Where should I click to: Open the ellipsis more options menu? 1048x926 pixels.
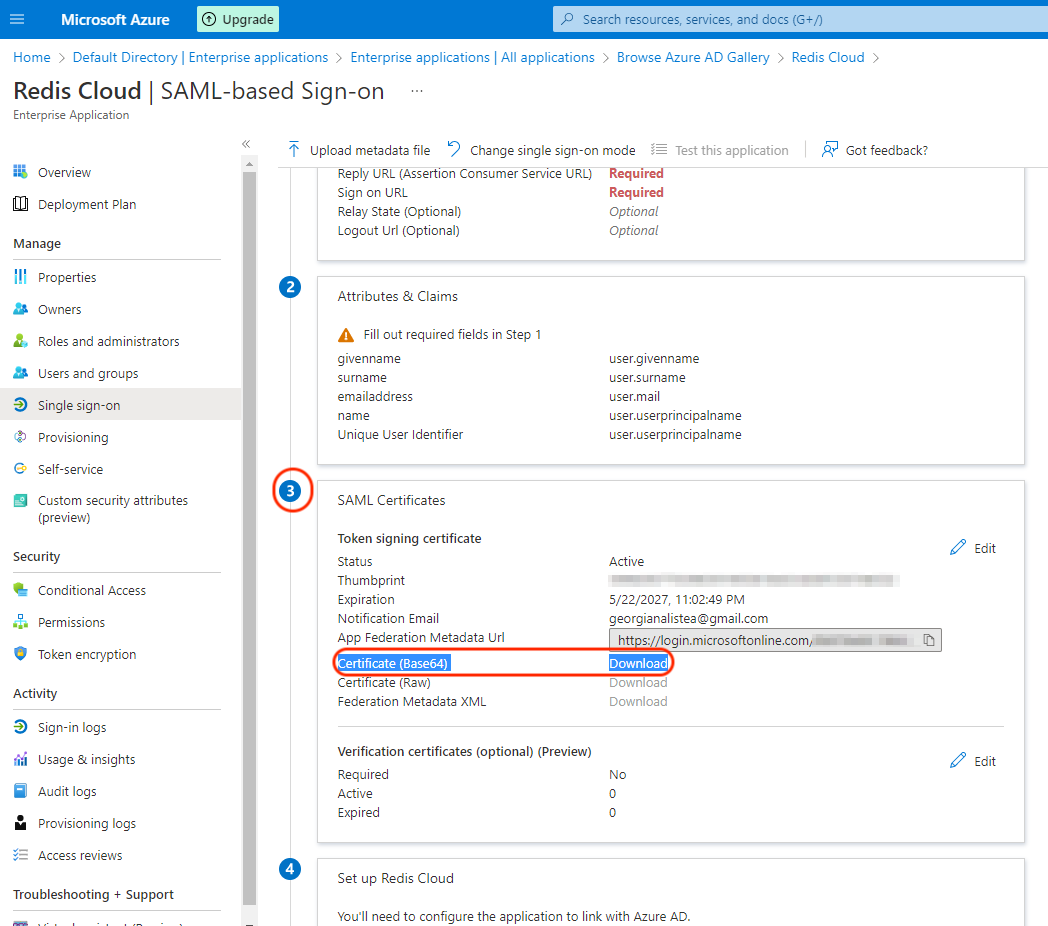417,91
